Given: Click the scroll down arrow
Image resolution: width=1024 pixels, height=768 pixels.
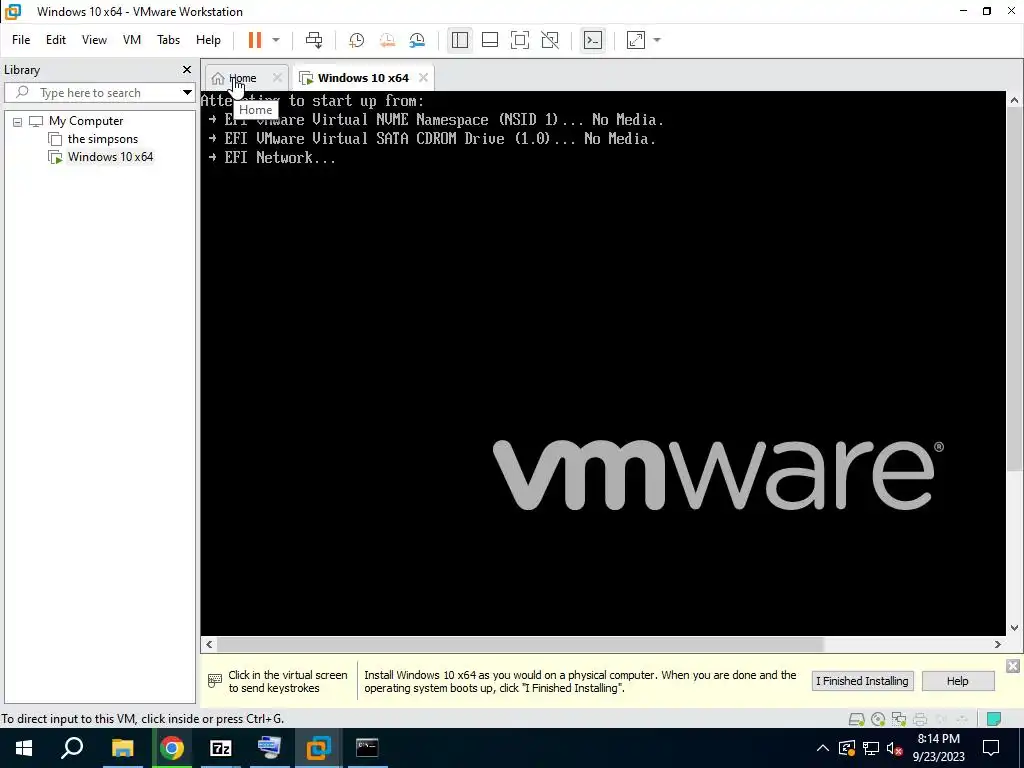Looking at the screenshot, I should [x=1014, y=628].
